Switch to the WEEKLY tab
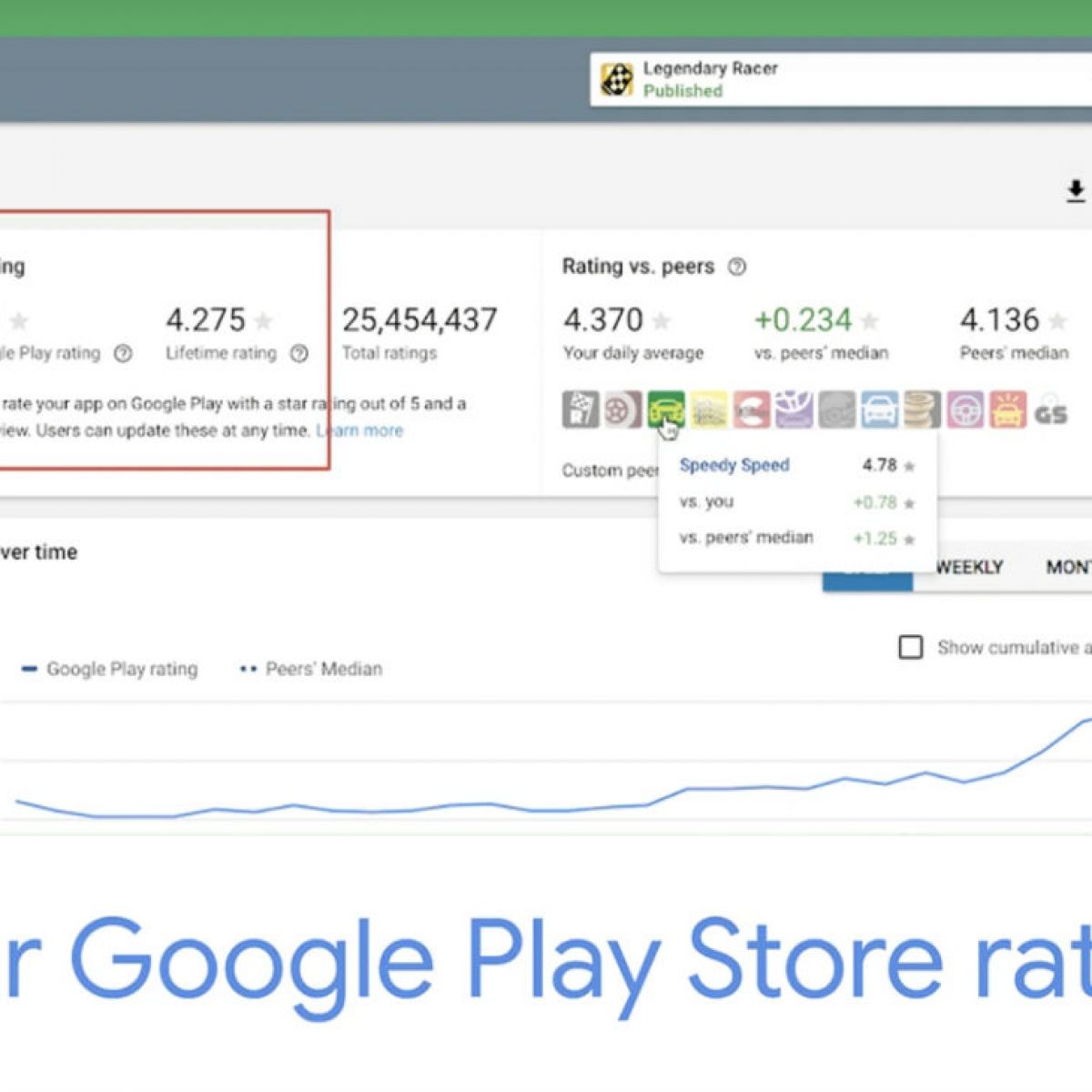1092x1092 pixels. [x=969, y=568]
